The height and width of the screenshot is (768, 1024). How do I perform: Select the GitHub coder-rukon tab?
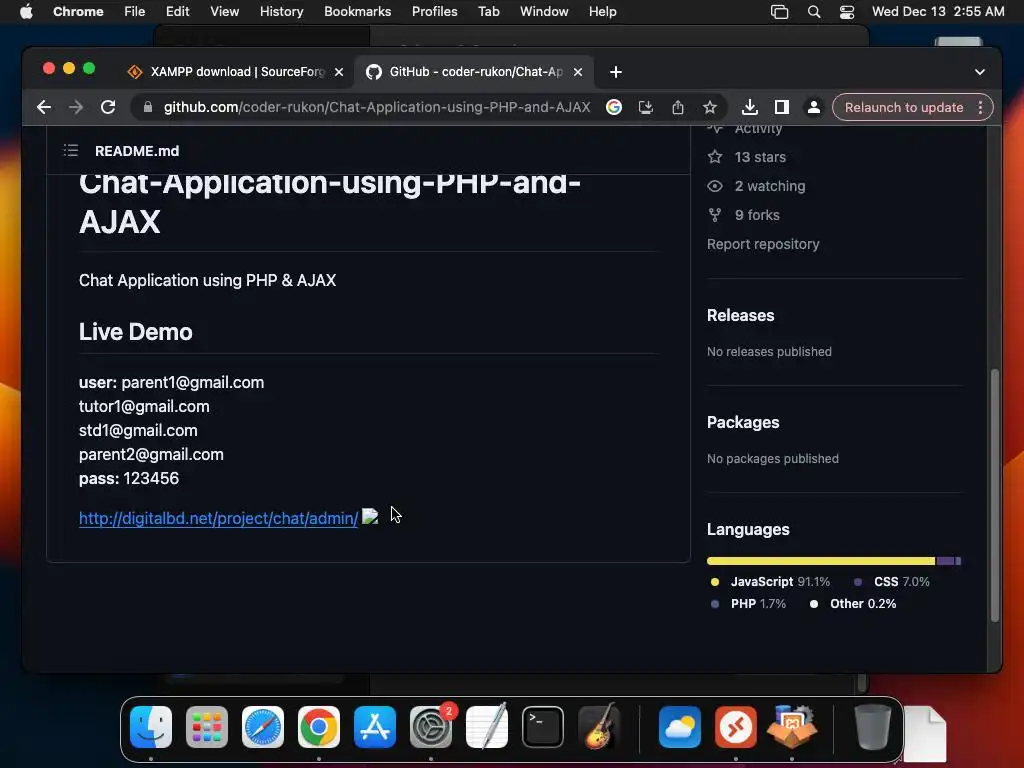click(x=473, y=72)
